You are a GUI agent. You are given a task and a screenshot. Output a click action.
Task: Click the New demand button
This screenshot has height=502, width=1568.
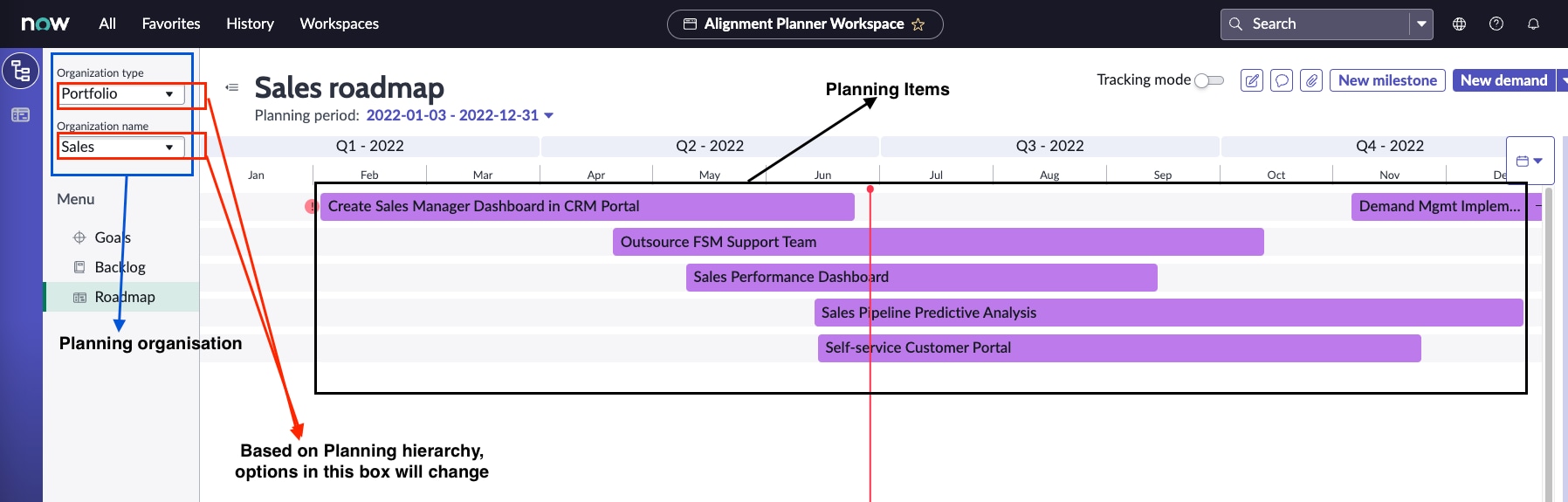pos(1503,80)
